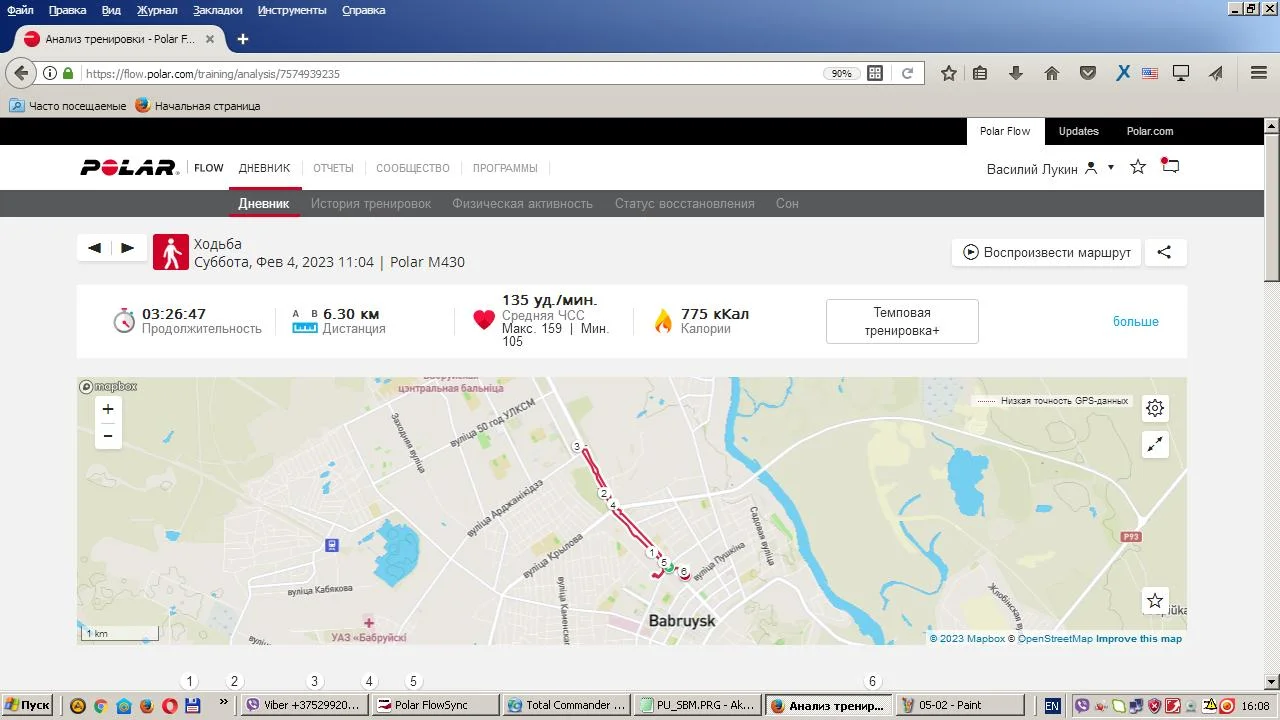Screen dimensions: 1280x720
Task: Open the Файл menu
Action: tap(20, 10)
